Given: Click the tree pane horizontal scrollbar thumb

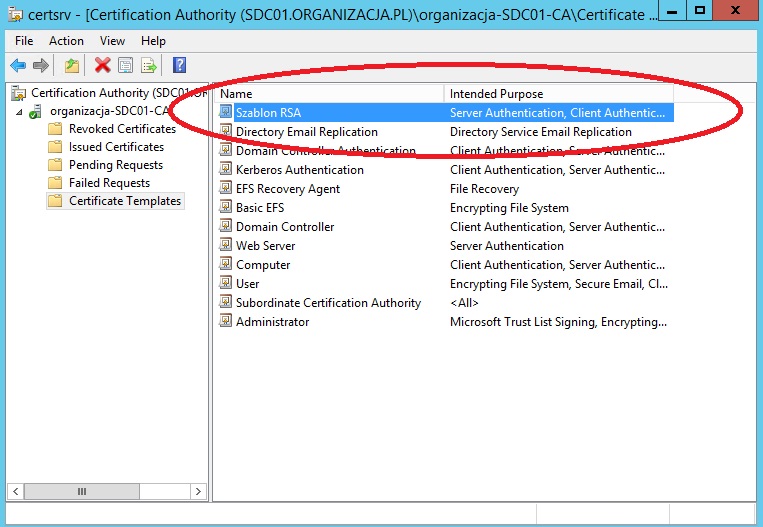Looking at the screenshot, I should click(82, 491).
